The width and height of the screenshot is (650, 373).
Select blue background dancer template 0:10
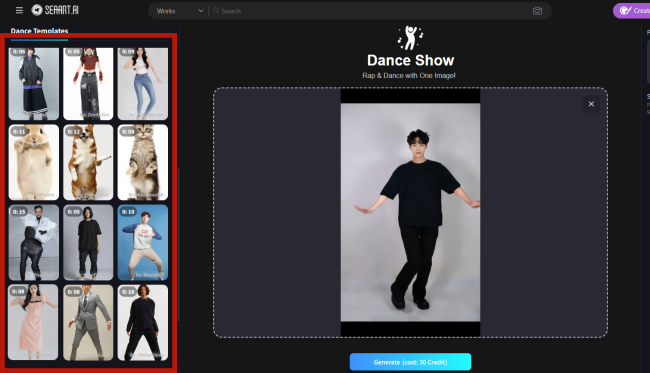click(143, 242)
